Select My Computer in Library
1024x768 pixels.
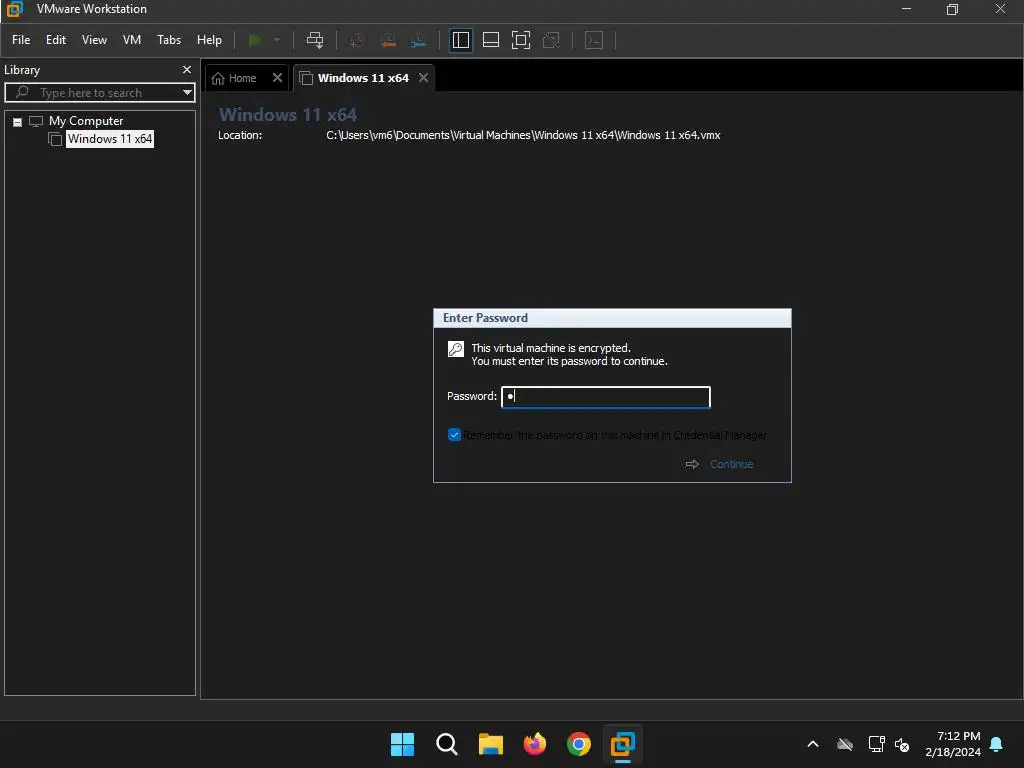[86, 121]
